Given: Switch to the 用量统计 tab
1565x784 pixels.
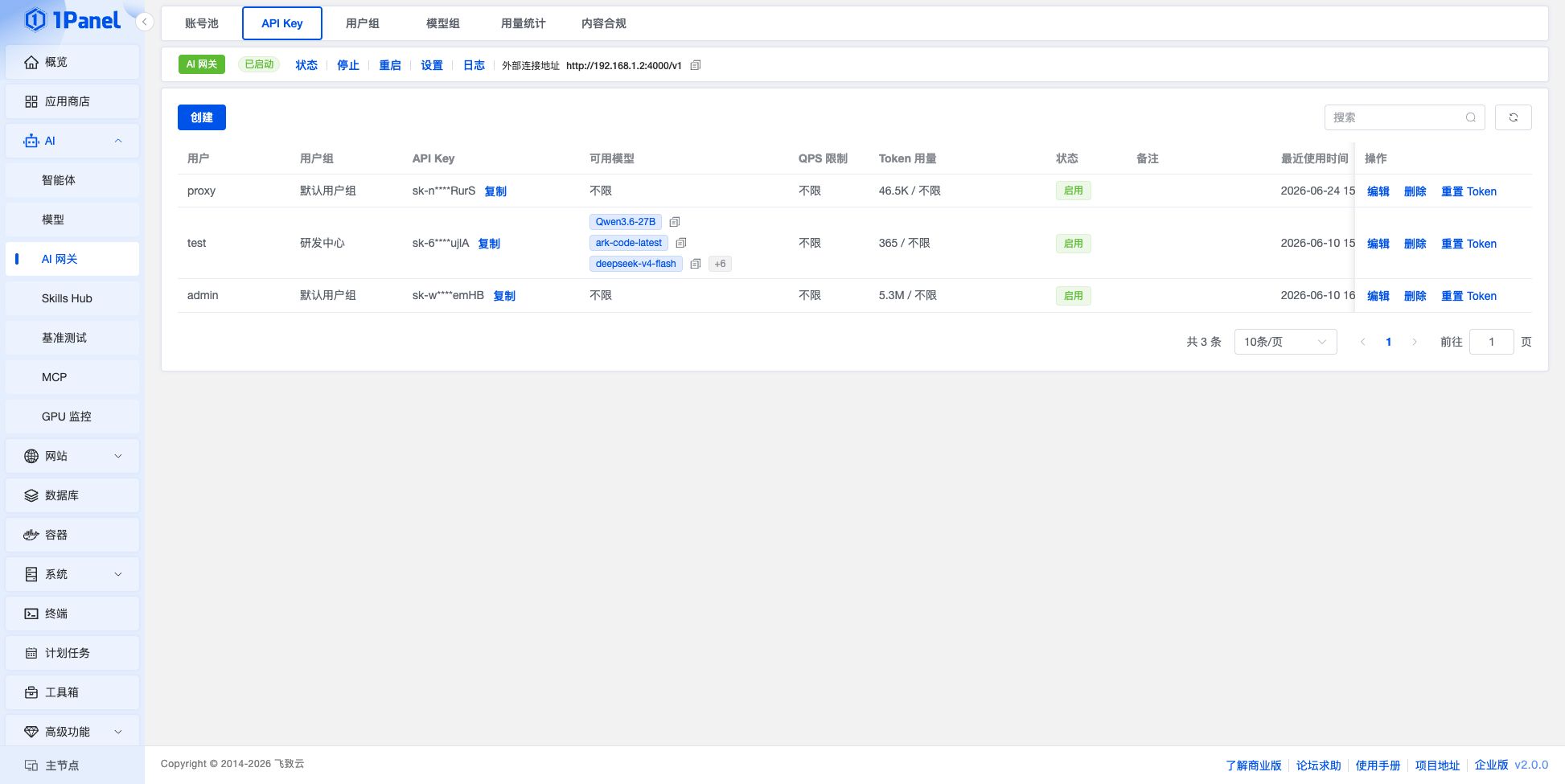Looking at the screenshot, I should click(524, 23).
